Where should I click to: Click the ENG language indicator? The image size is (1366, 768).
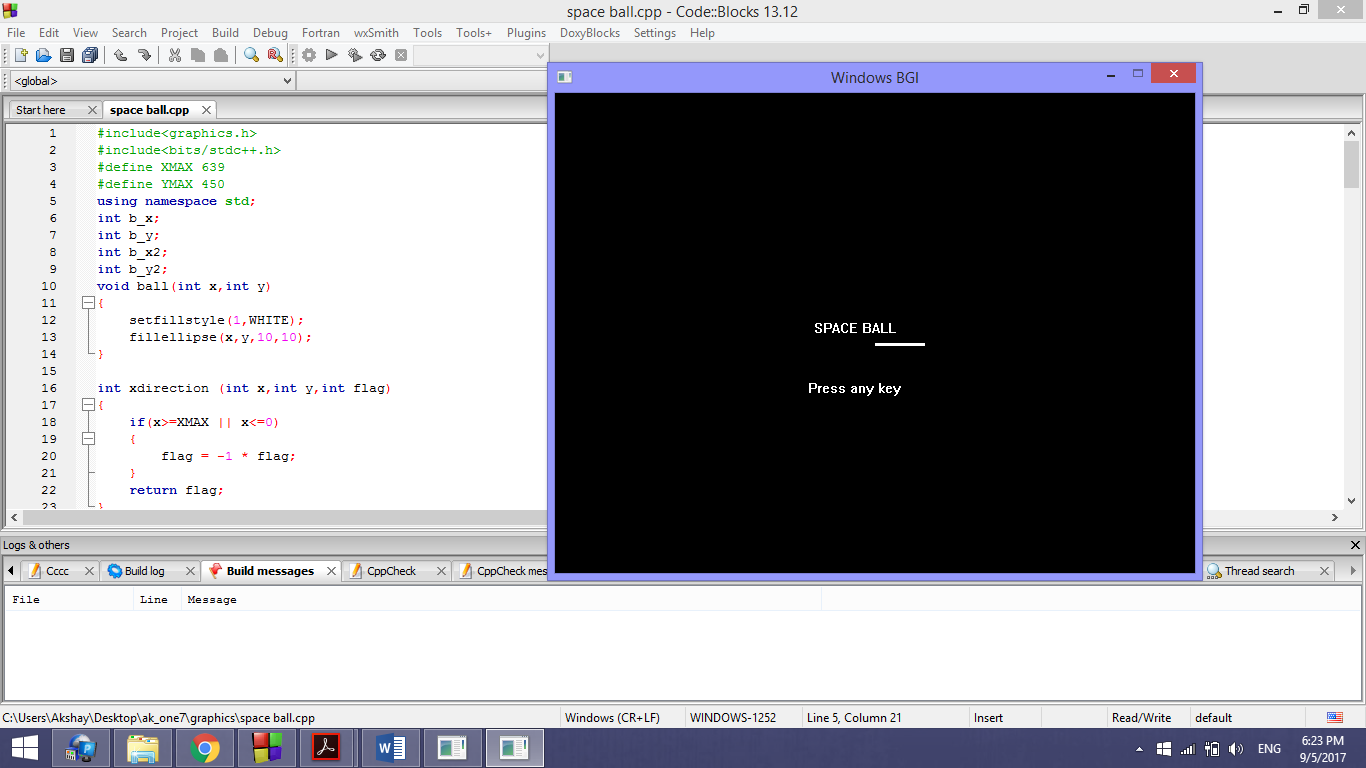click(x=1269, y=748)
